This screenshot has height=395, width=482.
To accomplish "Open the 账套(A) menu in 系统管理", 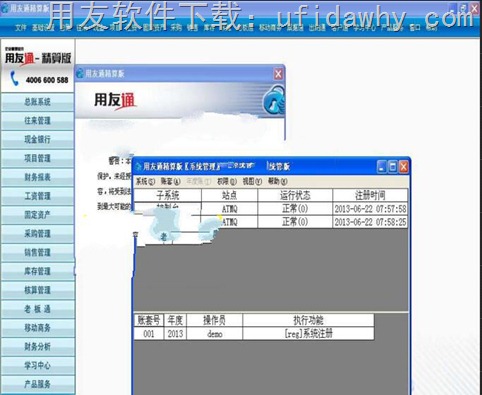I will pyautogui.click(x=170, y=181).
